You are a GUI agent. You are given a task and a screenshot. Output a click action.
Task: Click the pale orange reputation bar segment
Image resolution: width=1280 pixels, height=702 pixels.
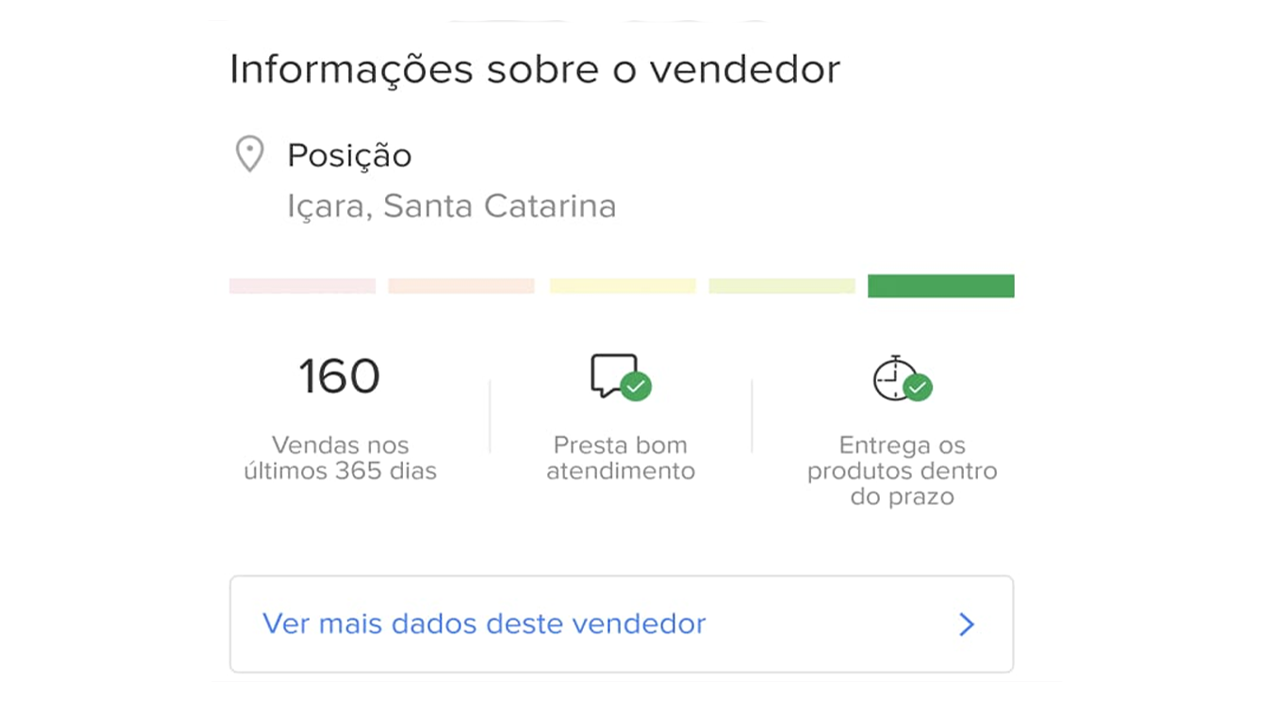click(461, 286)
